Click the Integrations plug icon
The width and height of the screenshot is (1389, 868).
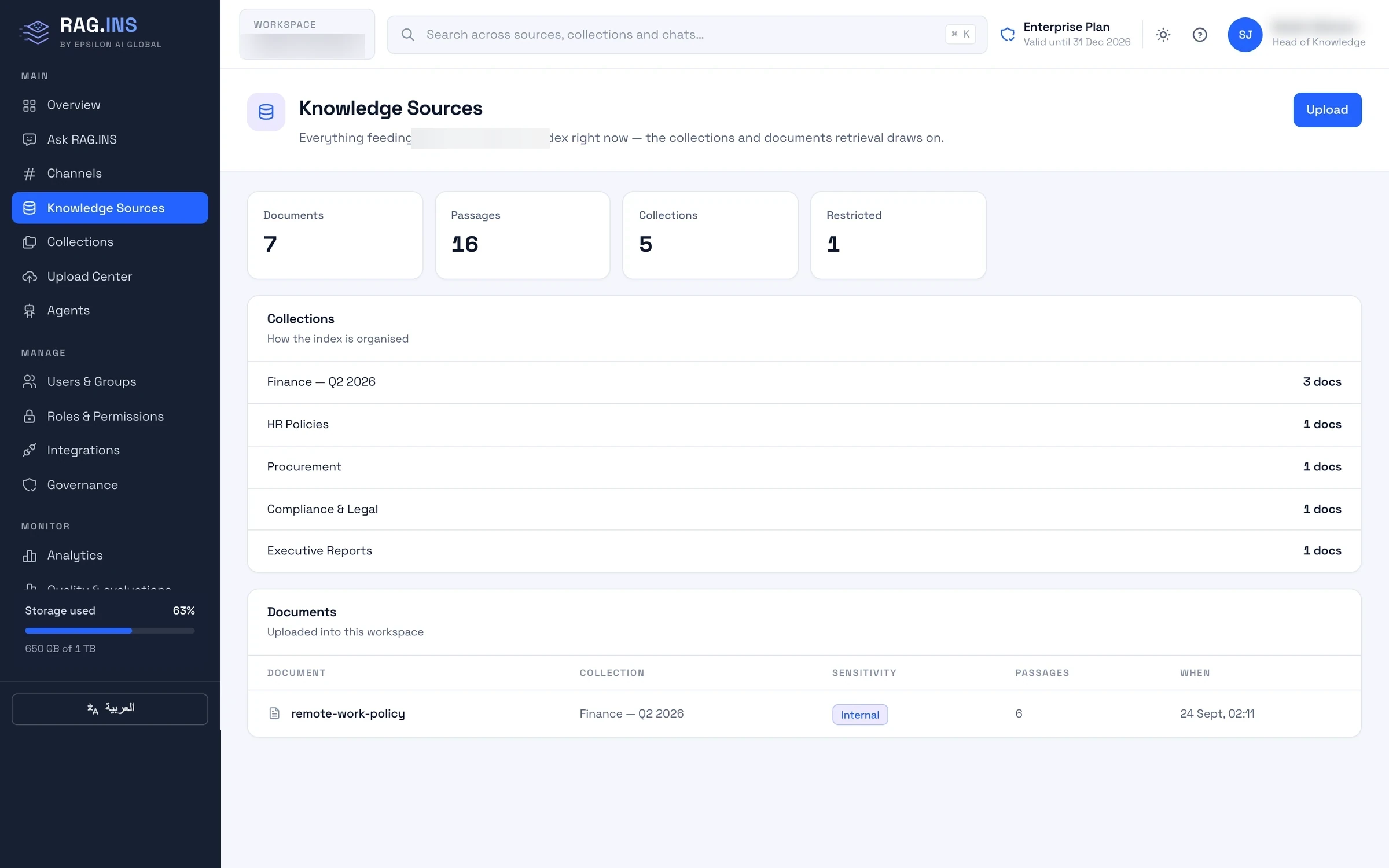click(30, 450)
